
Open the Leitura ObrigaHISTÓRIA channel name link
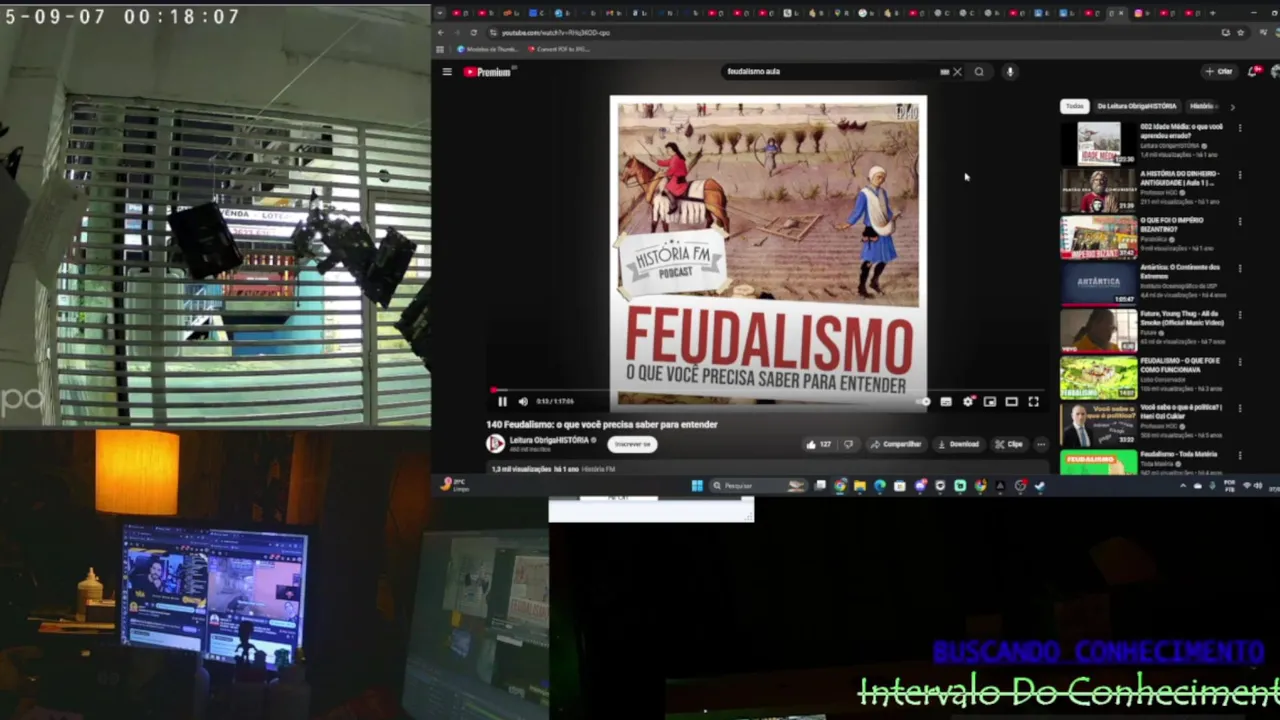tap(549, 440)
